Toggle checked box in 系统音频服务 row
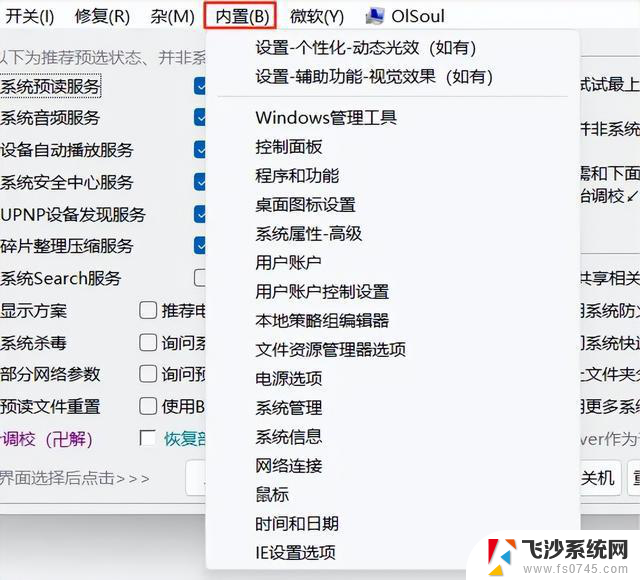The width and height of the screenshot is (640, 580). point(200,118)
